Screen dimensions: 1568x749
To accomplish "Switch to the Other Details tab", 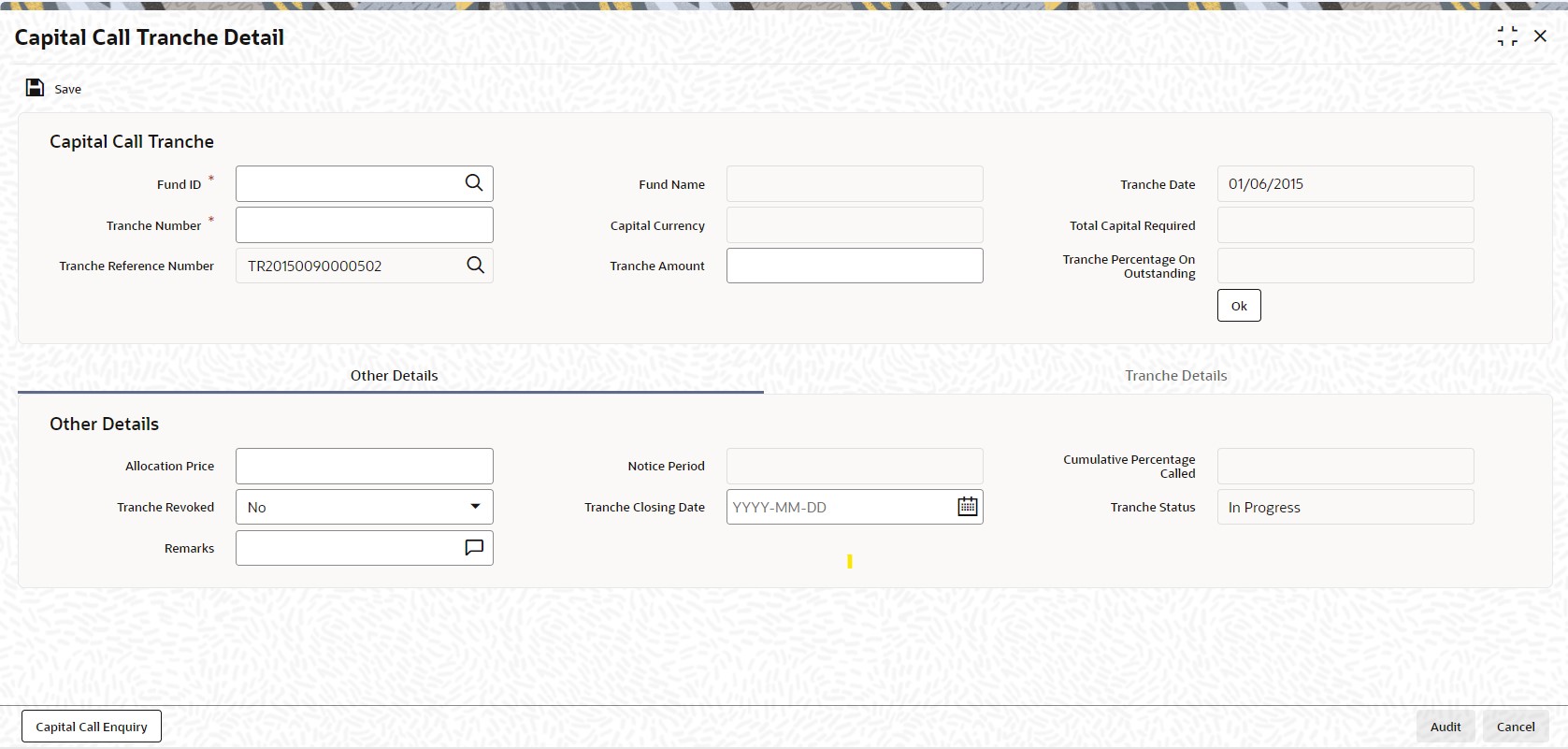I will click(394, 376).
